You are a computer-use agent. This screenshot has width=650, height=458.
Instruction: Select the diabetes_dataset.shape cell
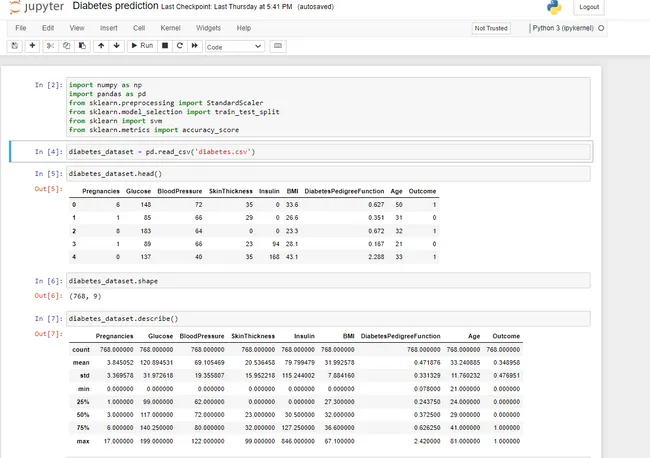click(x=328, y=281)
